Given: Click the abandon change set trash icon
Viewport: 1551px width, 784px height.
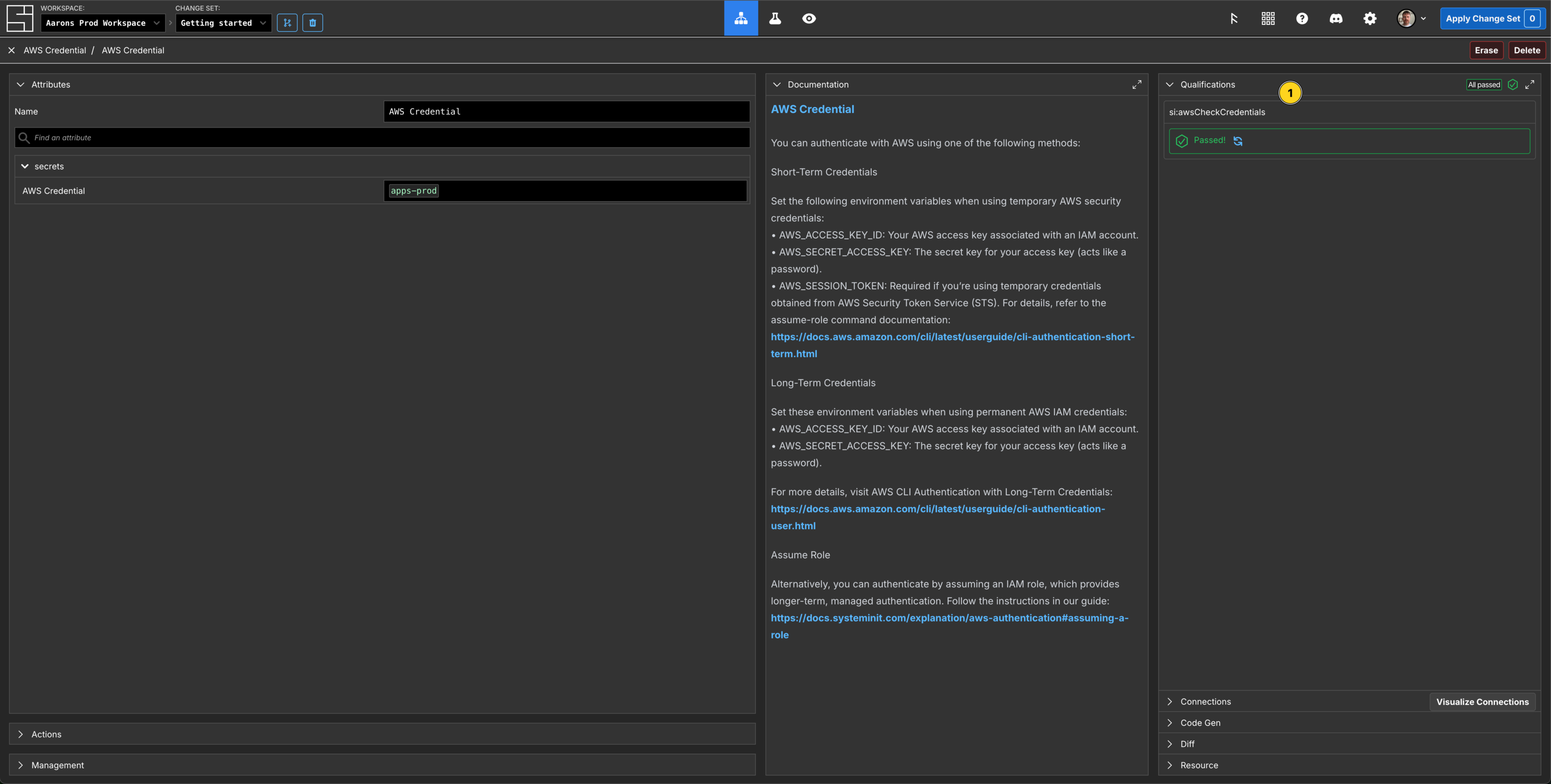Looking at the screenshot, I should [x=313, y=23].
